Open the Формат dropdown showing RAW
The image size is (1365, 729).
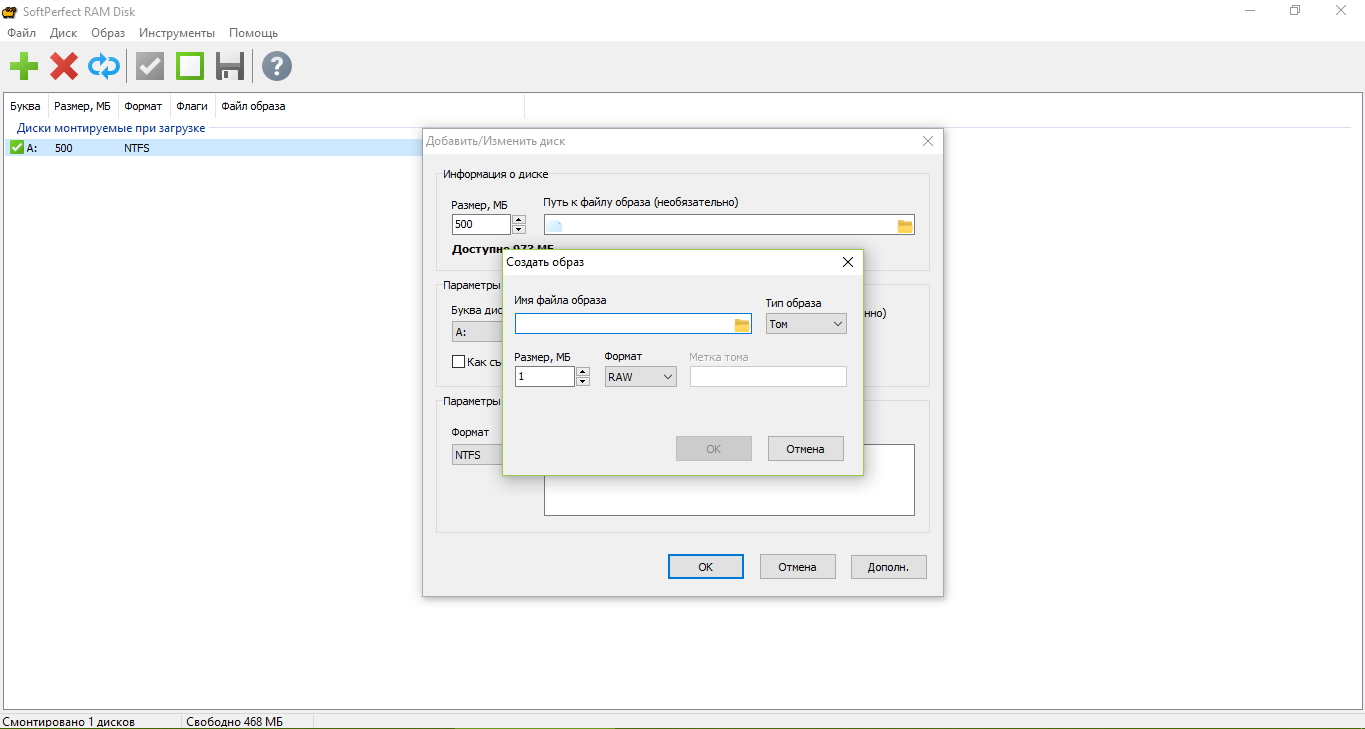coord(641,377)
